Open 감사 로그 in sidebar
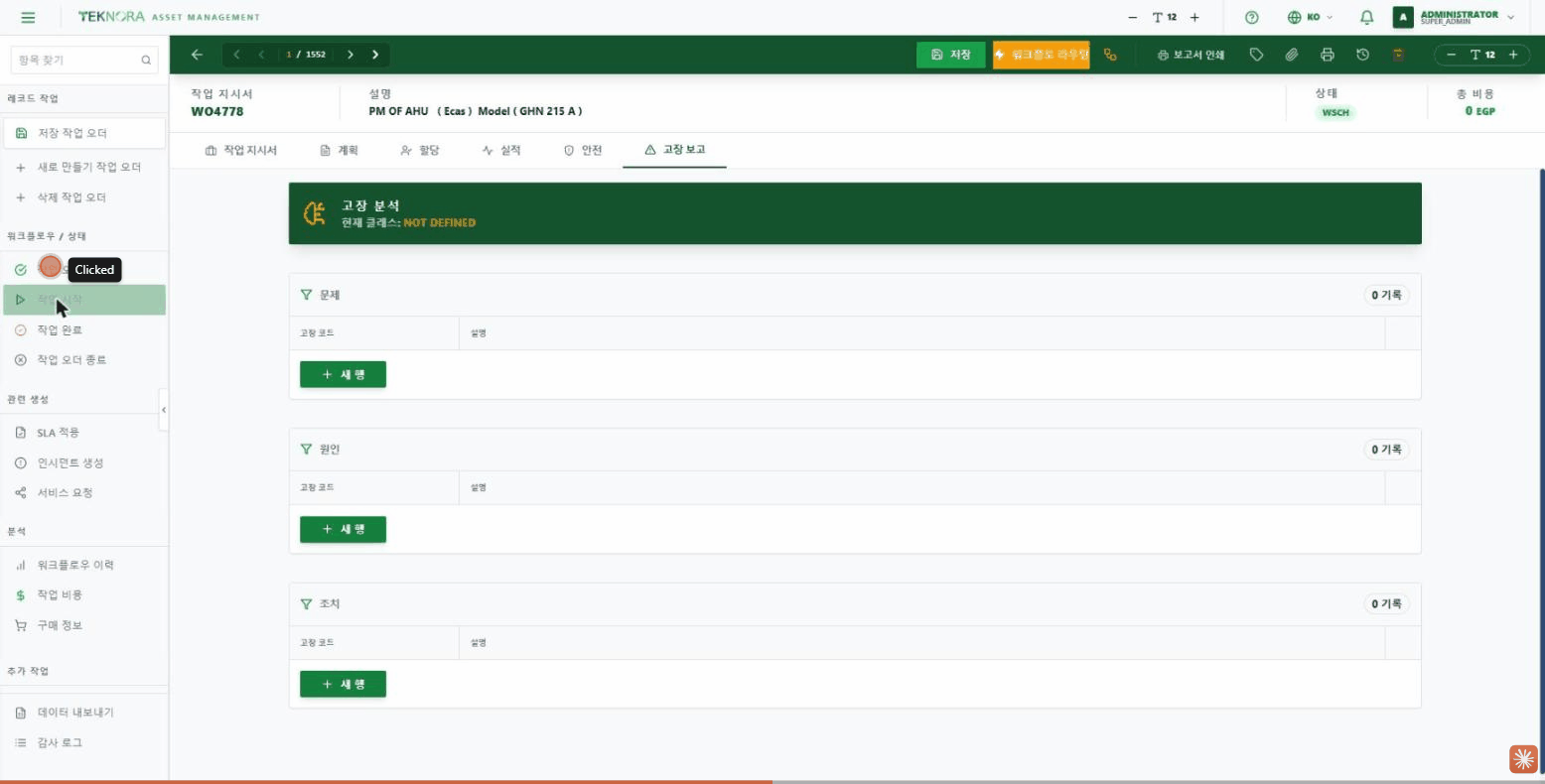The width and height of the screenshot is (1545, 784). (84, 742)
